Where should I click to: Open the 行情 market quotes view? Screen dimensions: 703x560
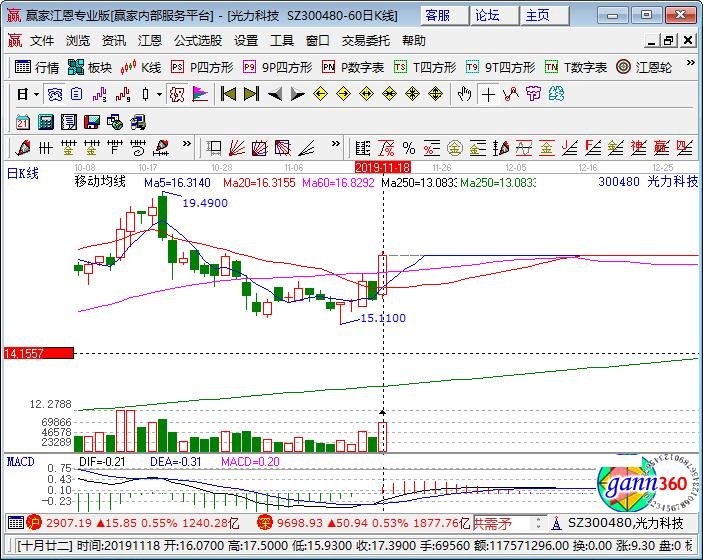(x=37, y=67)
